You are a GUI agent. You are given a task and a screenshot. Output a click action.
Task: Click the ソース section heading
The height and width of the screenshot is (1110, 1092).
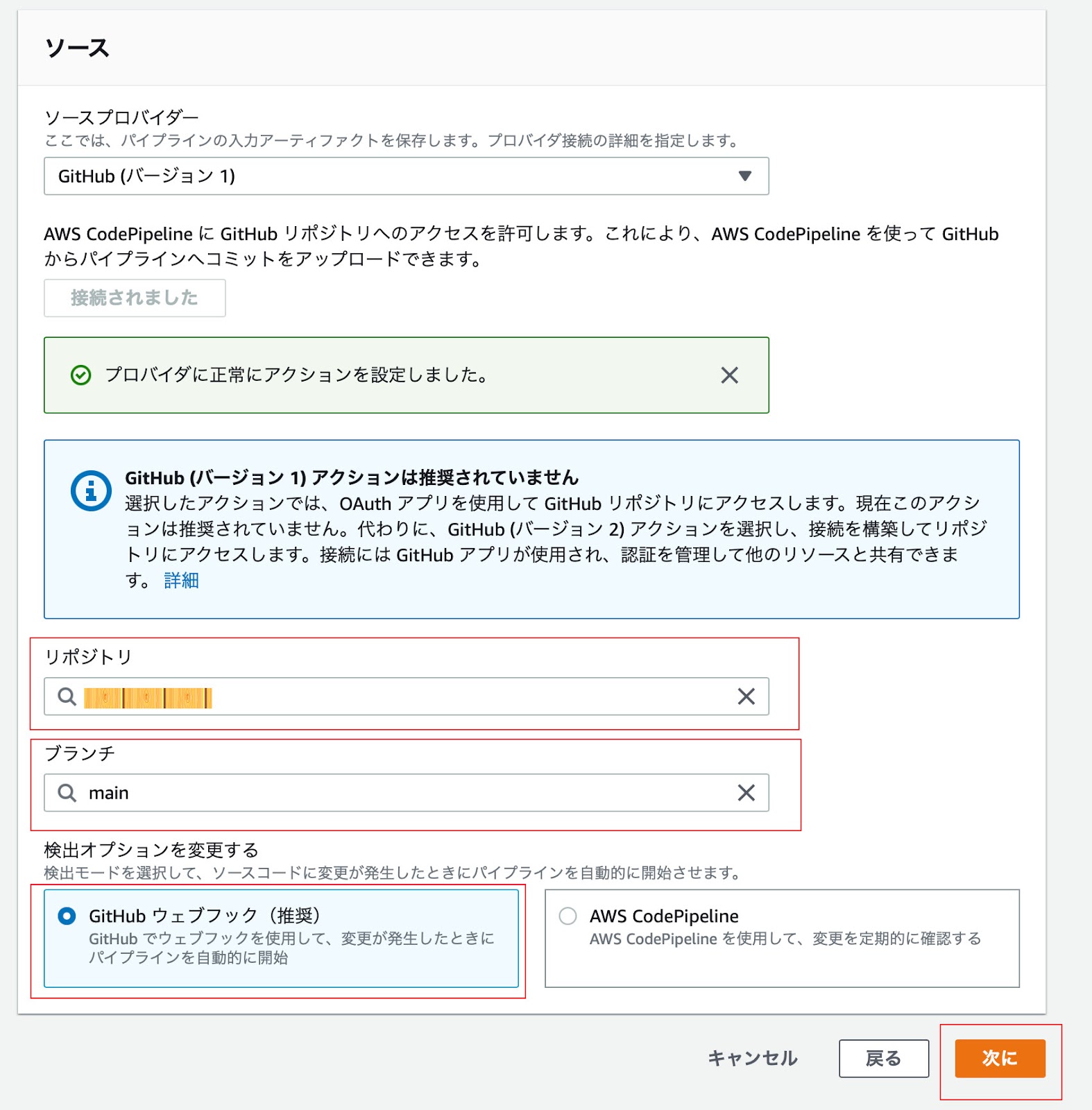tap(77, 49)
